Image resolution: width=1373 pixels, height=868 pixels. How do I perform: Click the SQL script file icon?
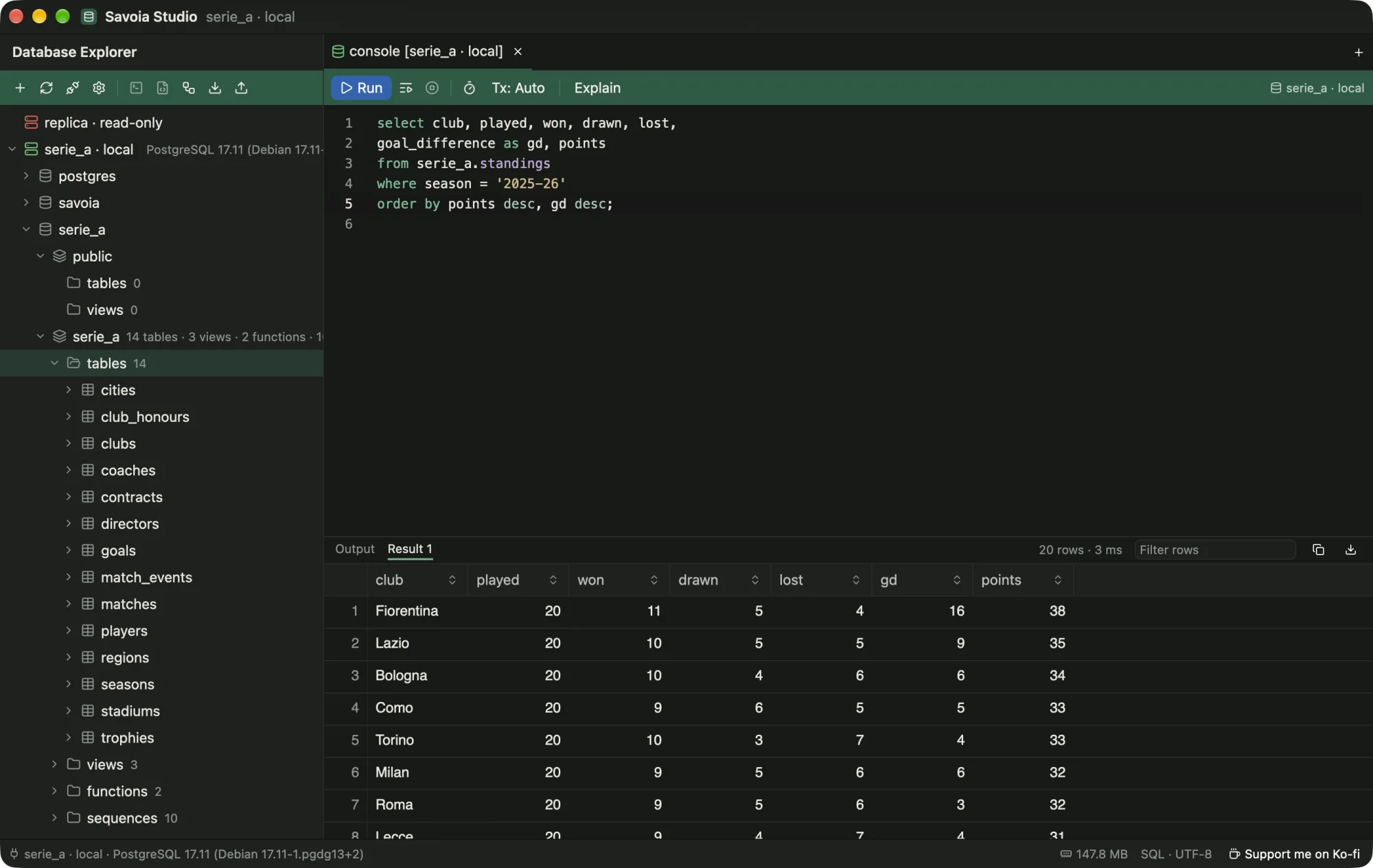click(x=162, y=88)
